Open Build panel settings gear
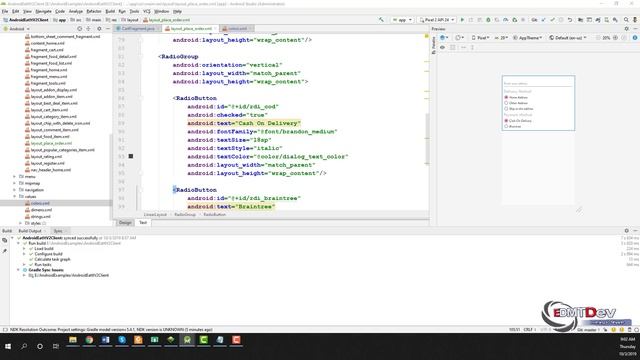This screenshot has width=640, height=360. pos(627,231)
